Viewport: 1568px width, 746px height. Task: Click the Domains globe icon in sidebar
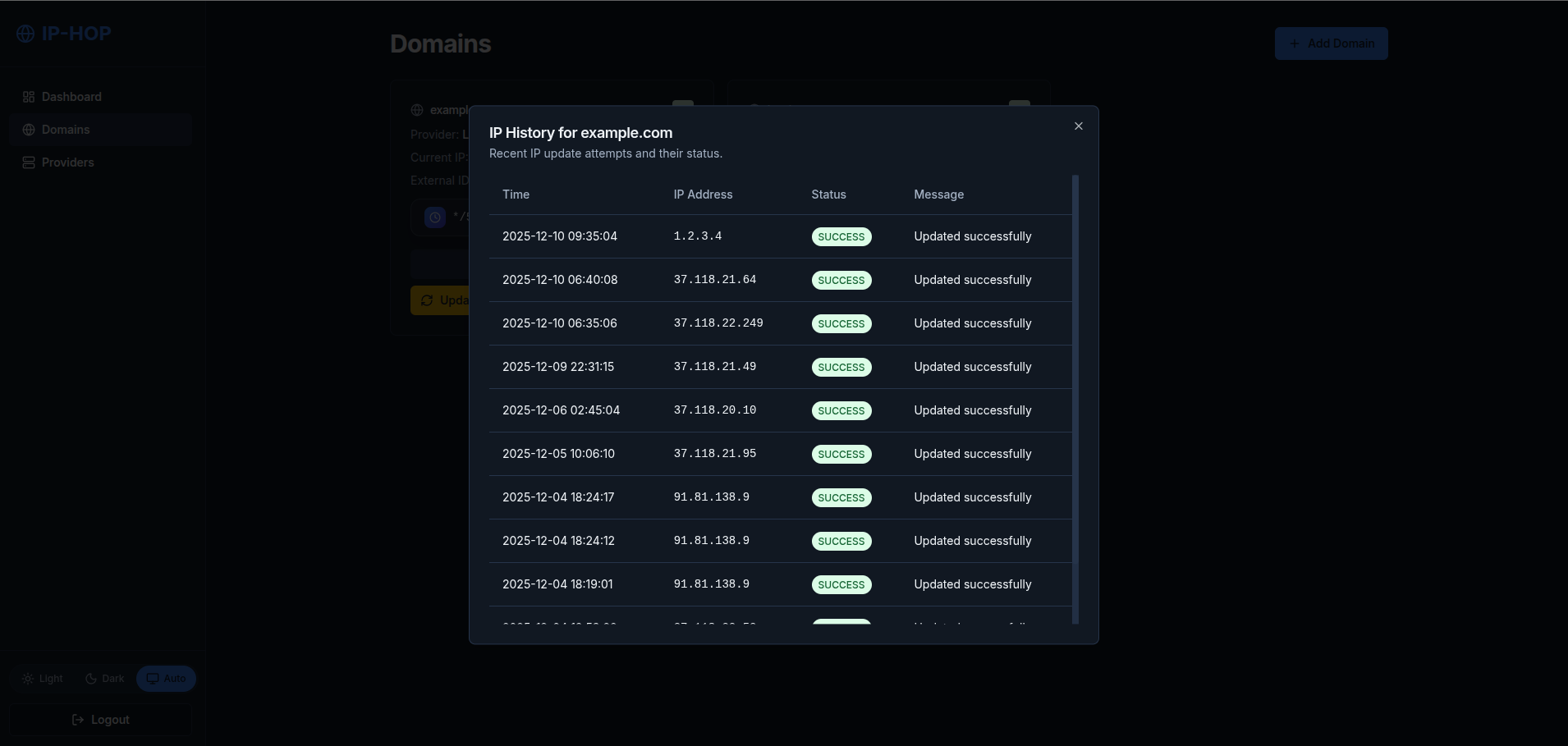(x=29, y=130)
